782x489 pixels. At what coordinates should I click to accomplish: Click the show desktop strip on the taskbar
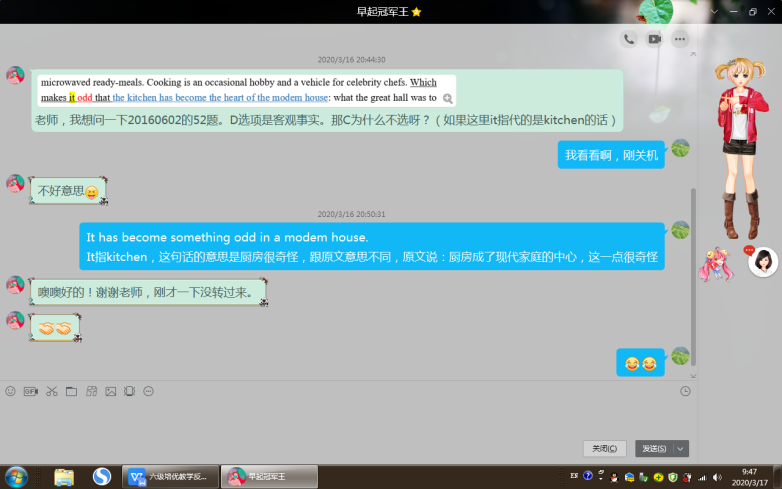click(778, 477)
